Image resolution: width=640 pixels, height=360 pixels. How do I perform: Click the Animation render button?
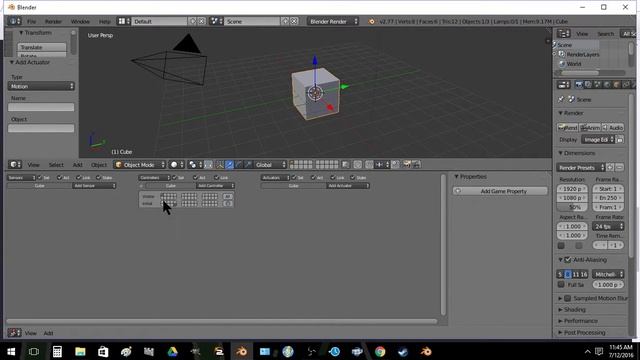coord(590,128)
